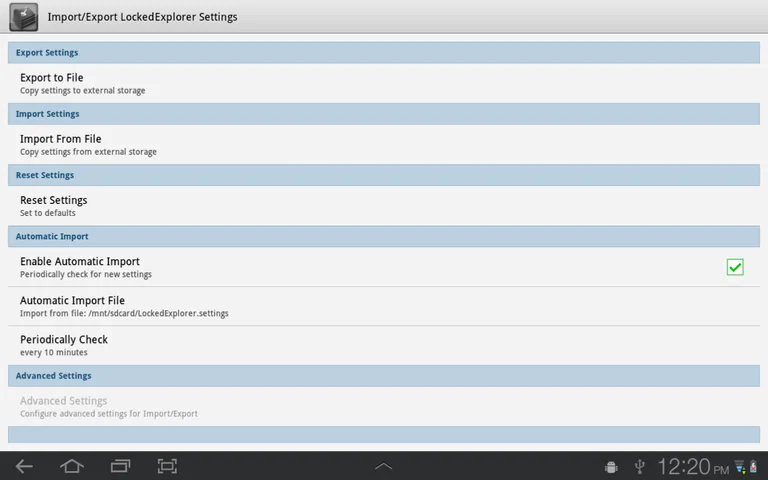Click 'every 10 minutes' text
The width and height of the screenshot is (768, 480).
click(53, 353)
